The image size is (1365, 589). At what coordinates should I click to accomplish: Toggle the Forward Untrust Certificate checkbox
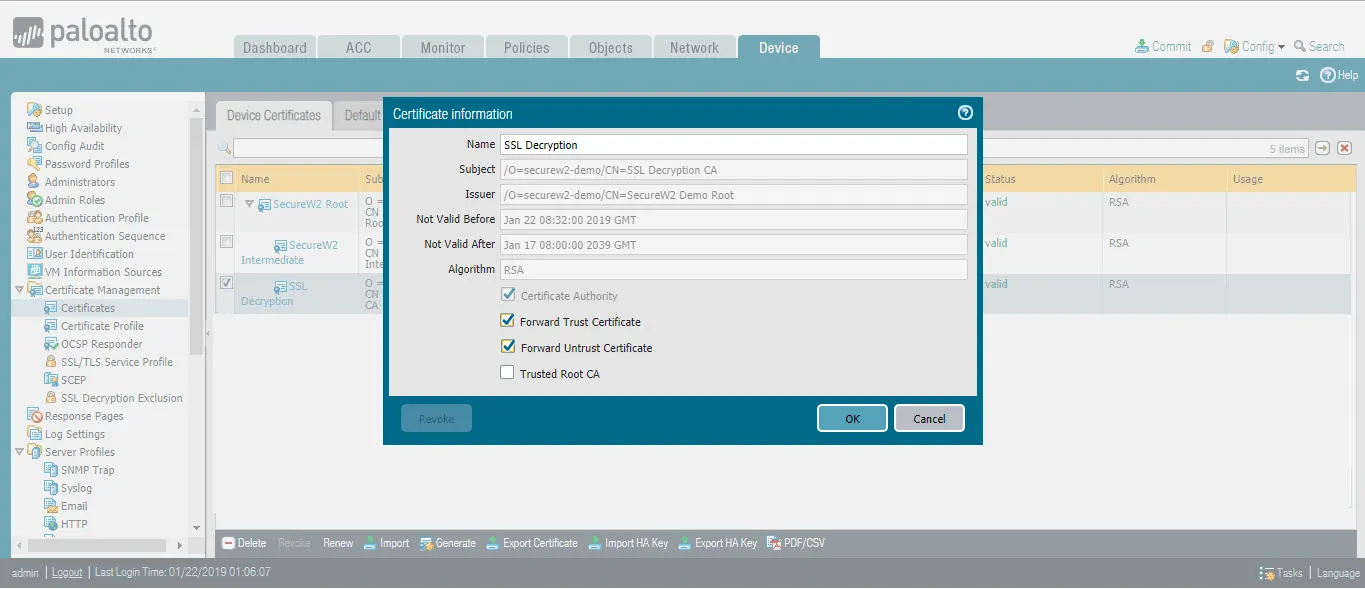508,348
